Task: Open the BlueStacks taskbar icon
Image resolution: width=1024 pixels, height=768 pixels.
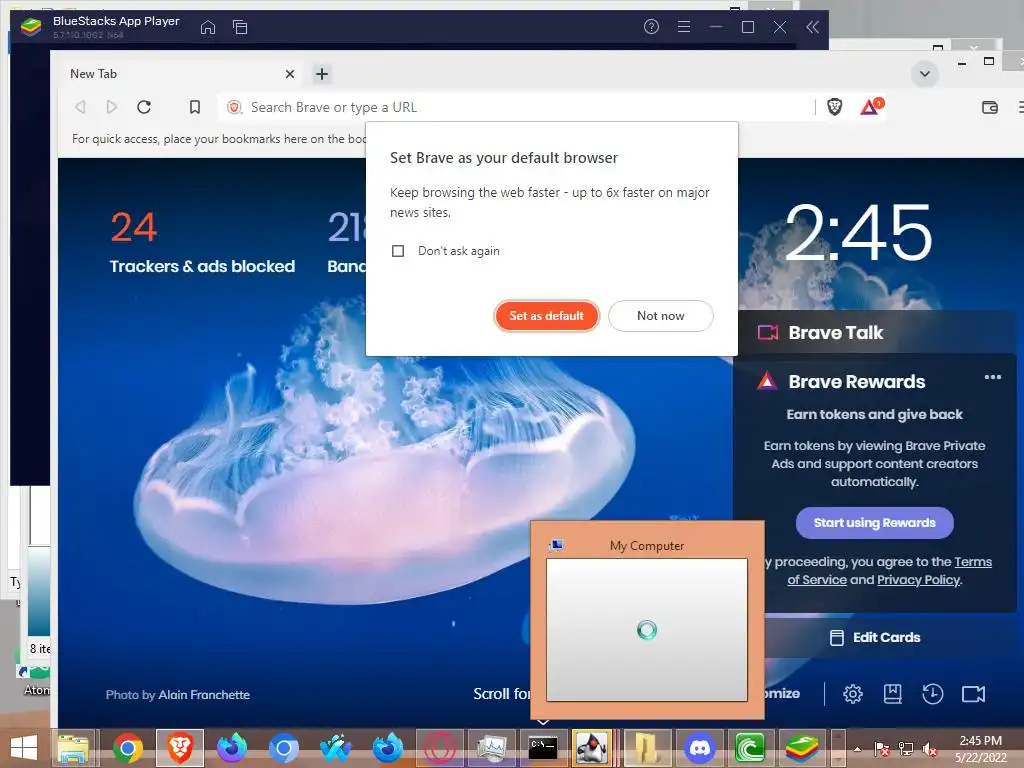Action: (802, 748)
